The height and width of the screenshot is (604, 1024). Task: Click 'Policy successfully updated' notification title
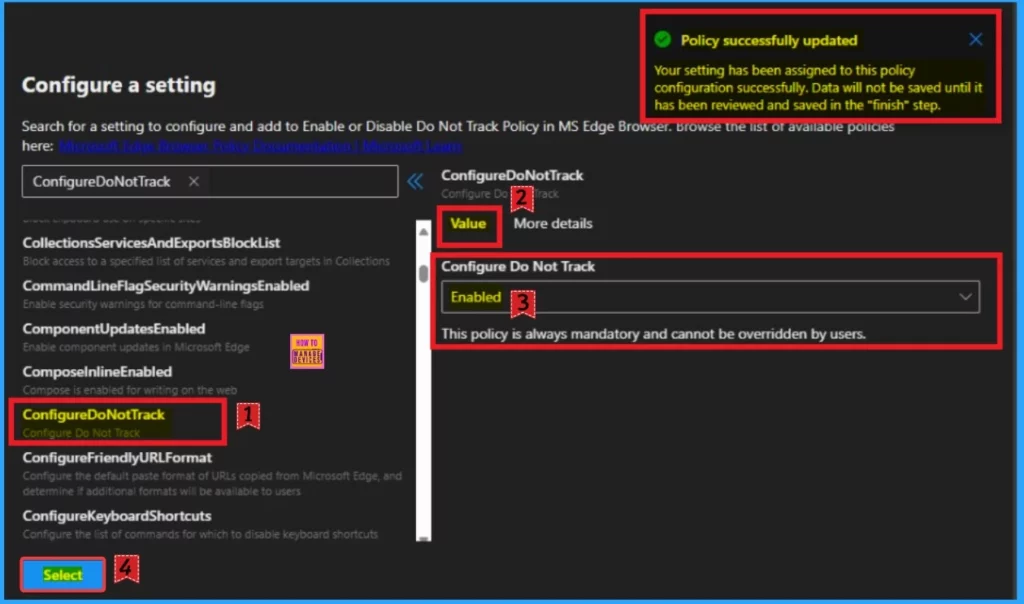(769, 40)
